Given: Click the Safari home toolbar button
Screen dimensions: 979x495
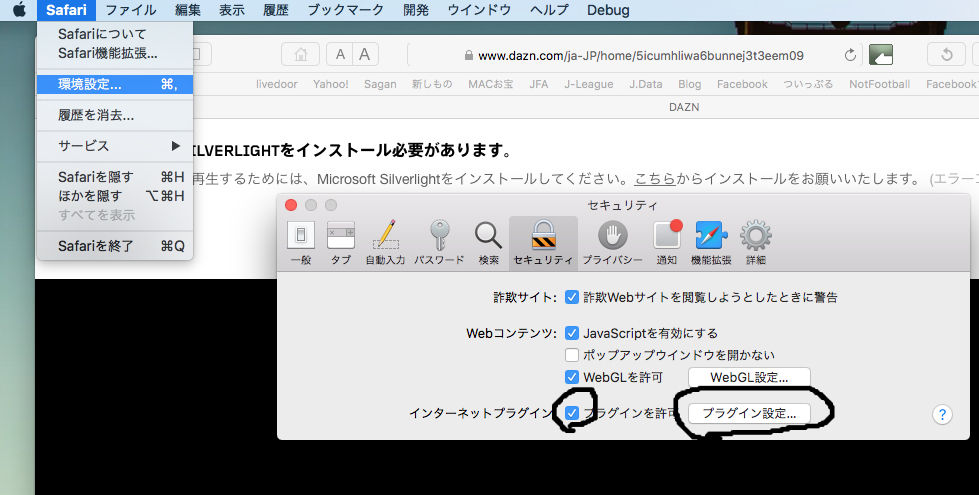Looking at the screenshot, I should pos(300,54).
